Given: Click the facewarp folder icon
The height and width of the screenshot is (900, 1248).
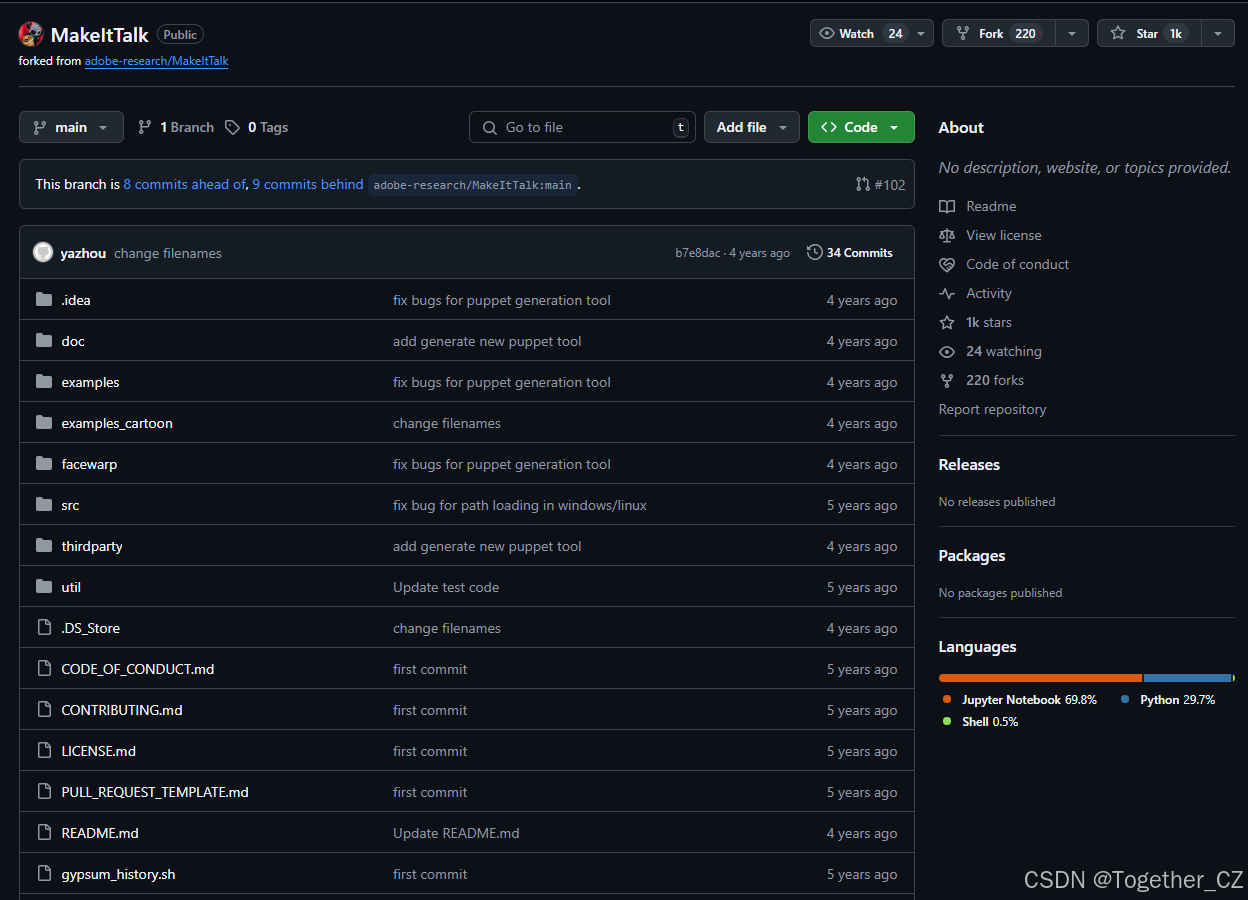Looking at the screenshot, I should 43,464.
